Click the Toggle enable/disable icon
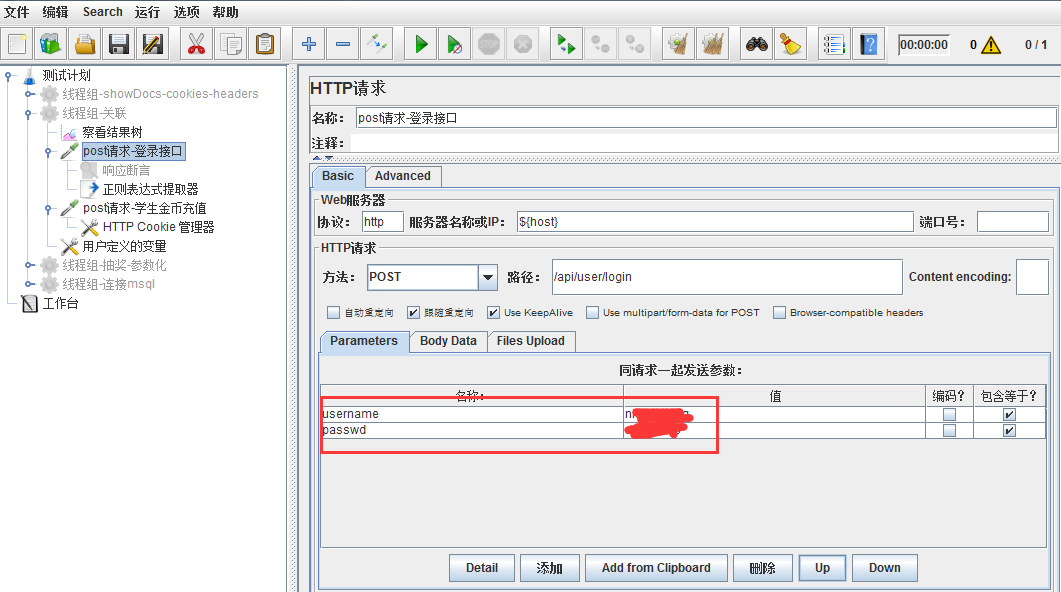 click(x=377, y=45)
